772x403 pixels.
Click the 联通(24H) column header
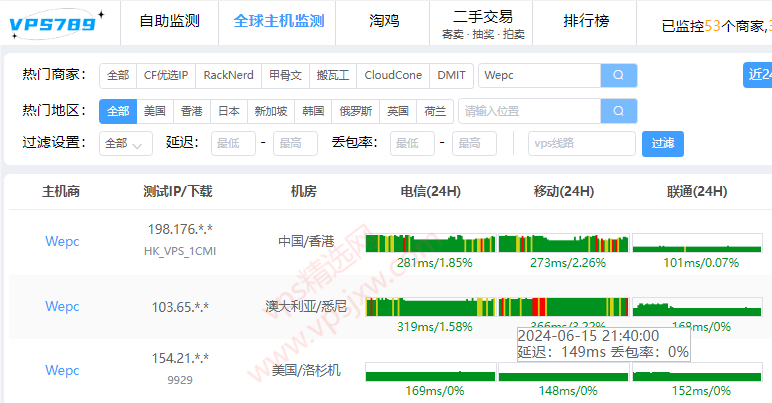coord(697,191)
